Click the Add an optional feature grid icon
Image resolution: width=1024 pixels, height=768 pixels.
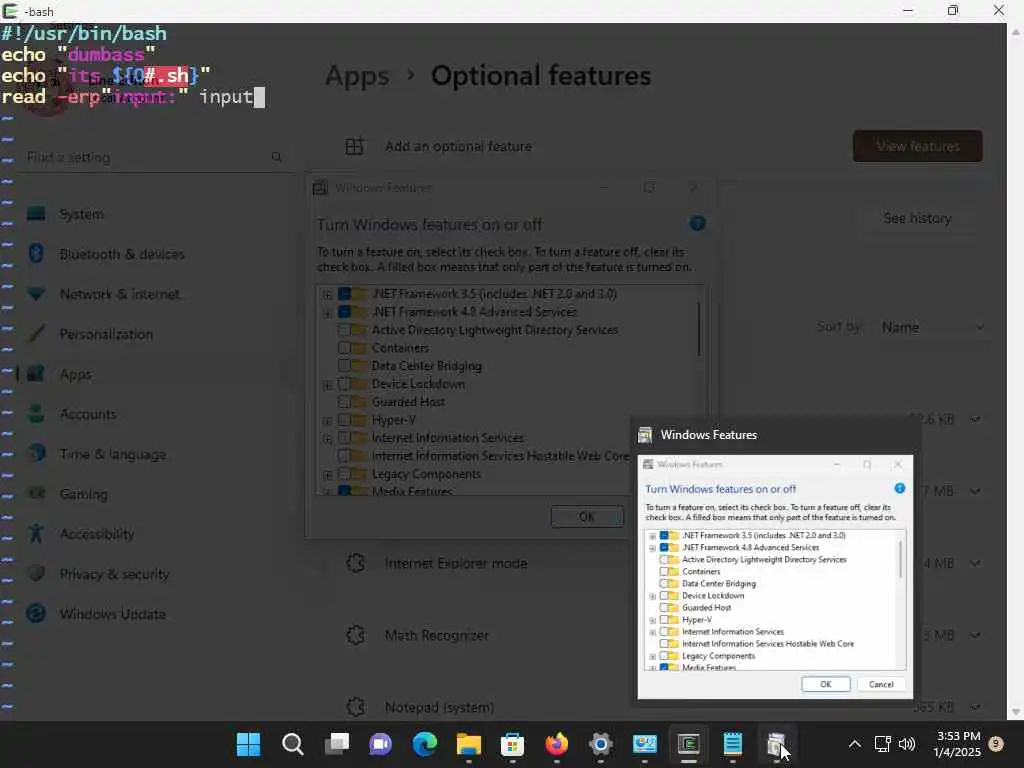(x=354, y=146)
